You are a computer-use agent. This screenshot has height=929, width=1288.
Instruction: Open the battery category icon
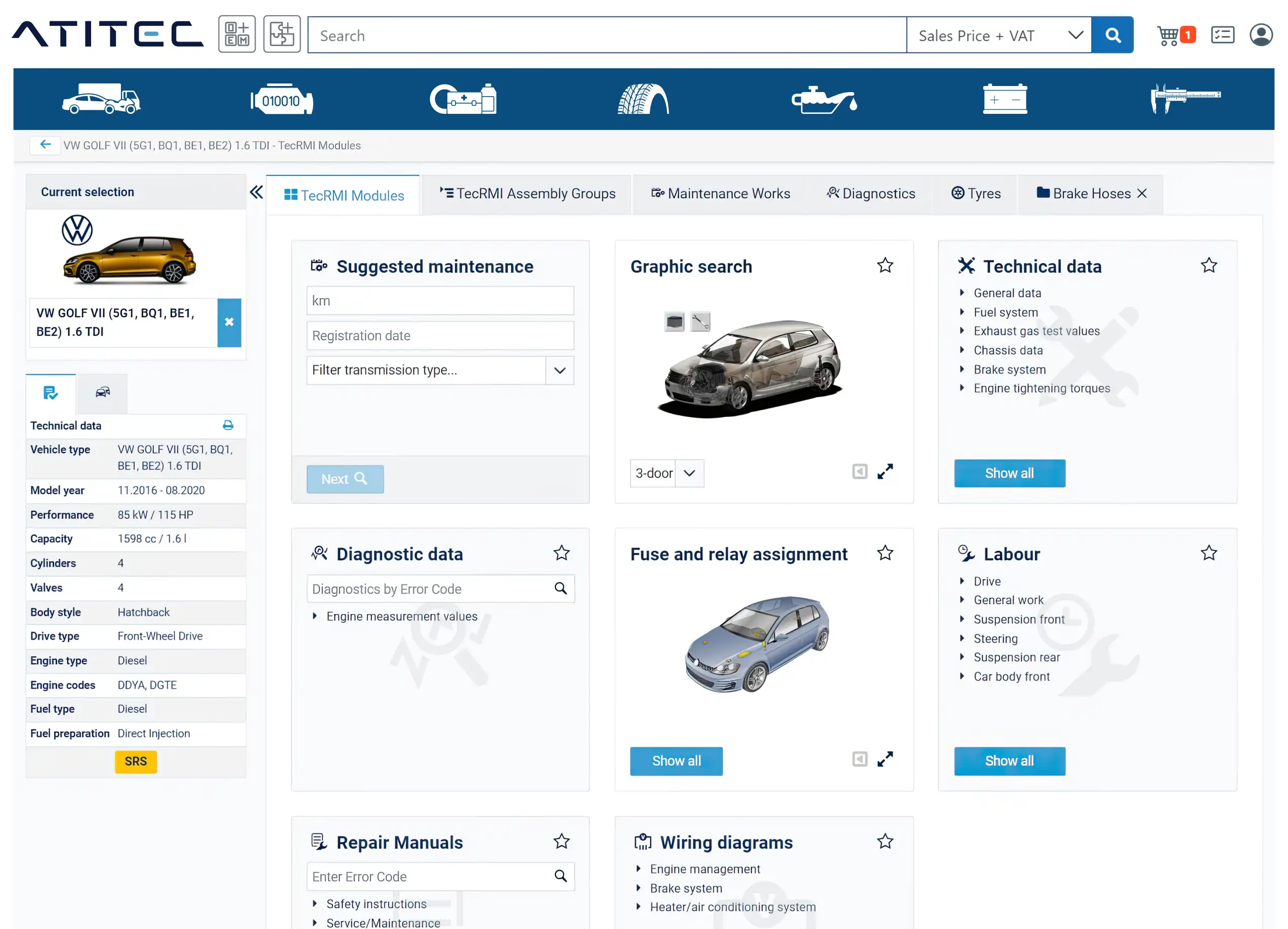coord(1005,99)
